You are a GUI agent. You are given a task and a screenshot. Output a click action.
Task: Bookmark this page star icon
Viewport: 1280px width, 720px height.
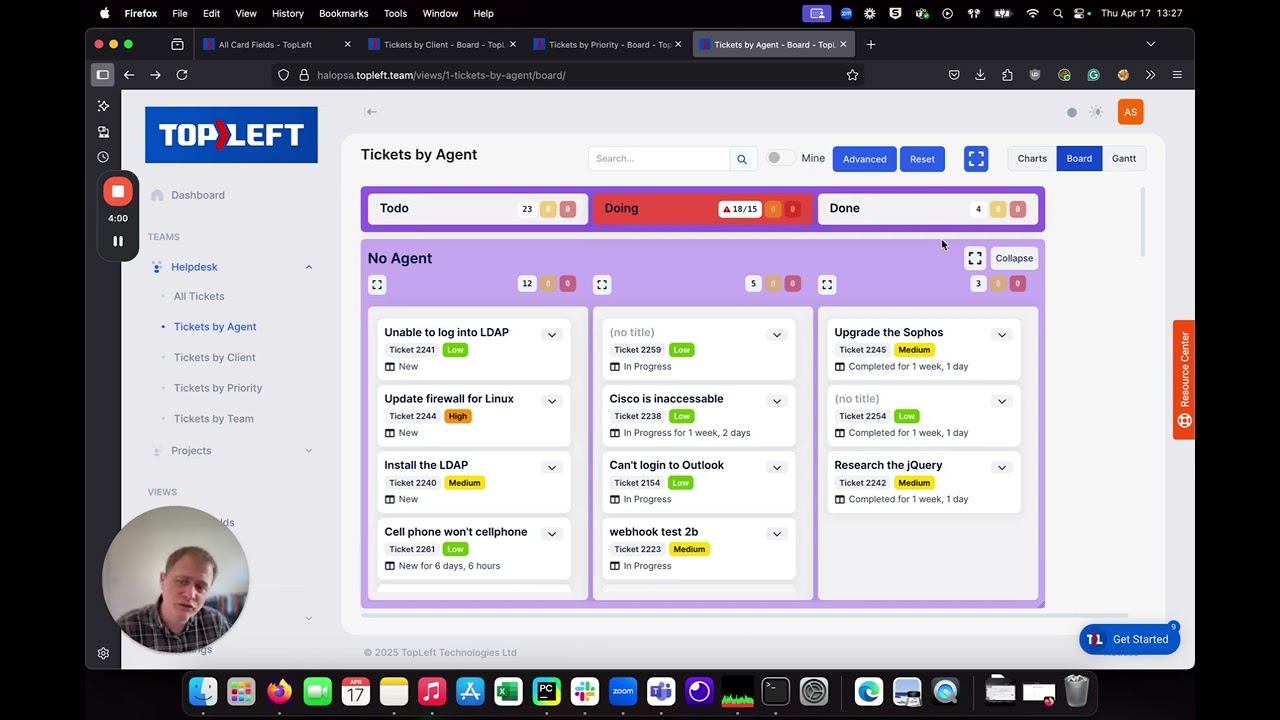tap(852, 75)
